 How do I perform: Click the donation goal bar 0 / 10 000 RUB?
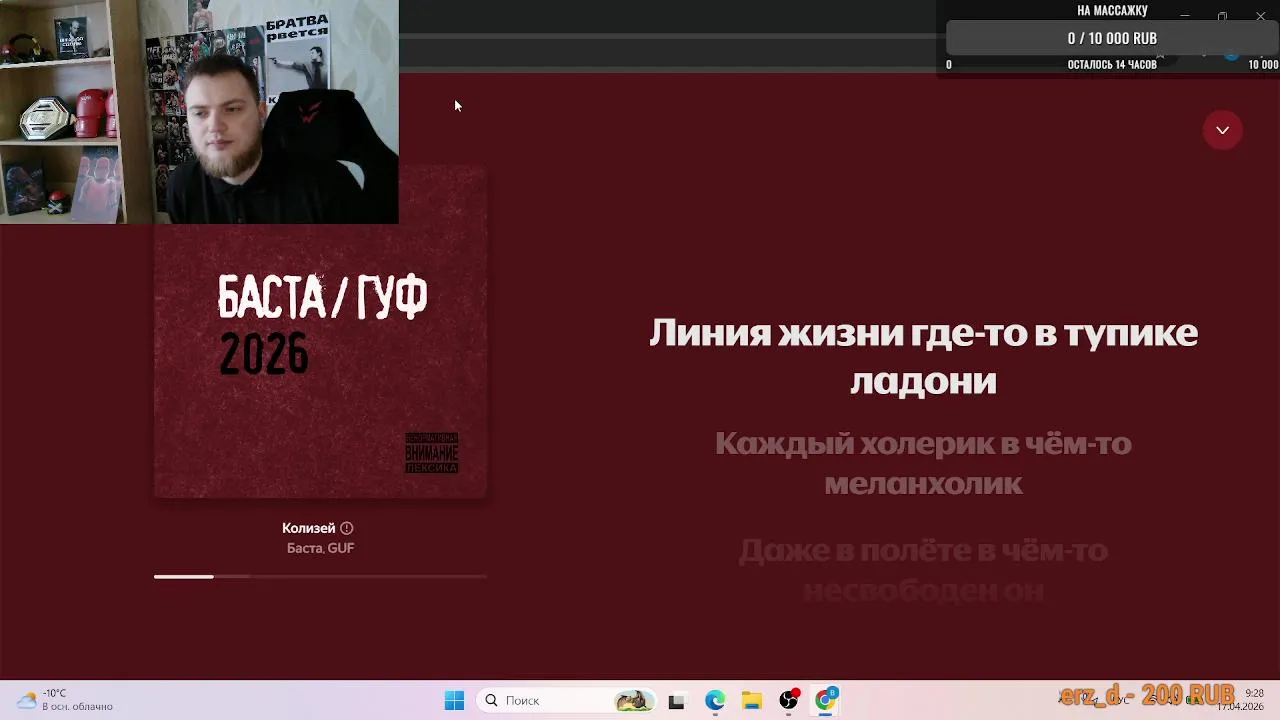[x=1112, y=38]
